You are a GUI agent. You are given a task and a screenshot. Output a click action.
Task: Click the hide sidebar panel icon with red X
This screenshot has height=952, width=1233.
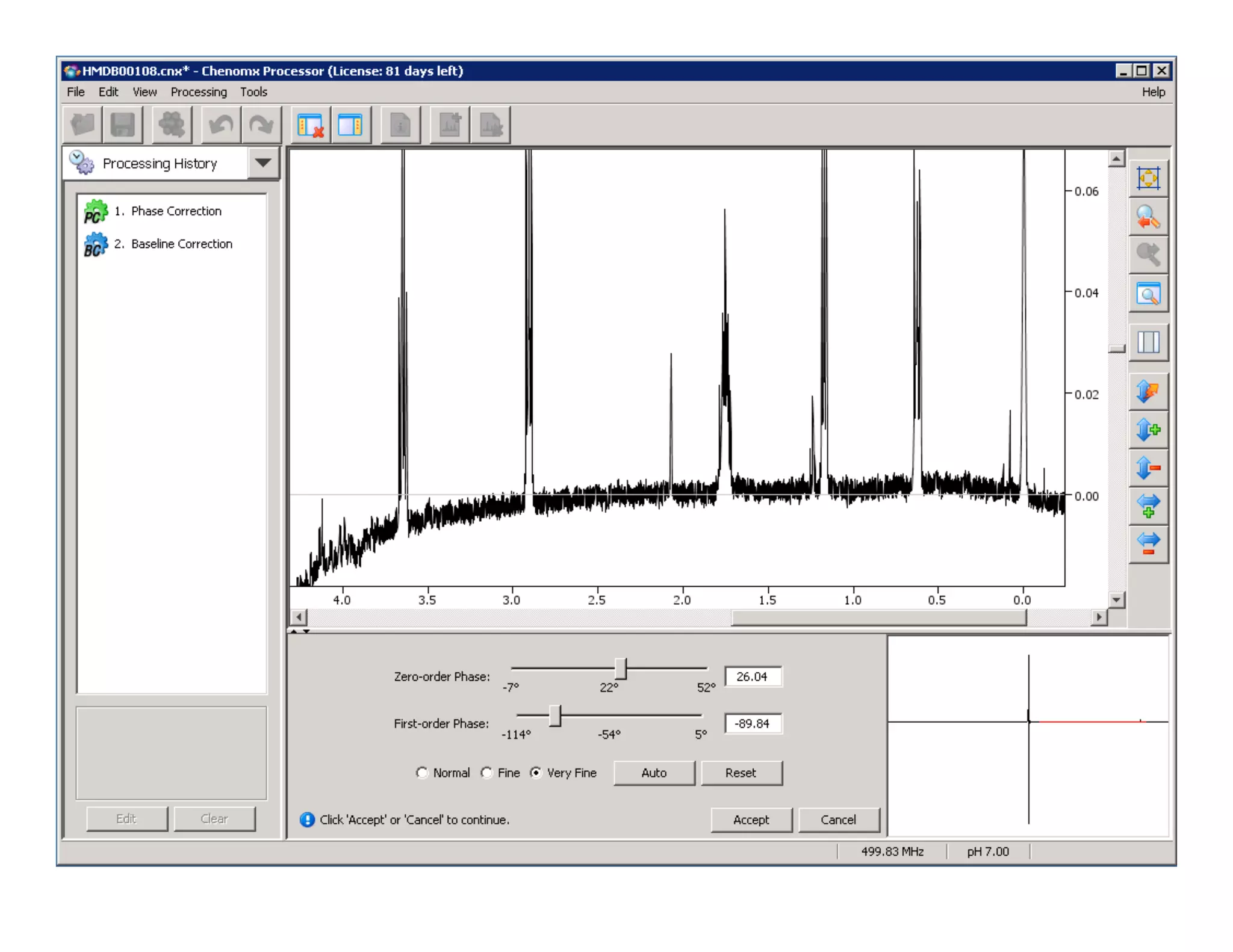[x=311, y=125]
